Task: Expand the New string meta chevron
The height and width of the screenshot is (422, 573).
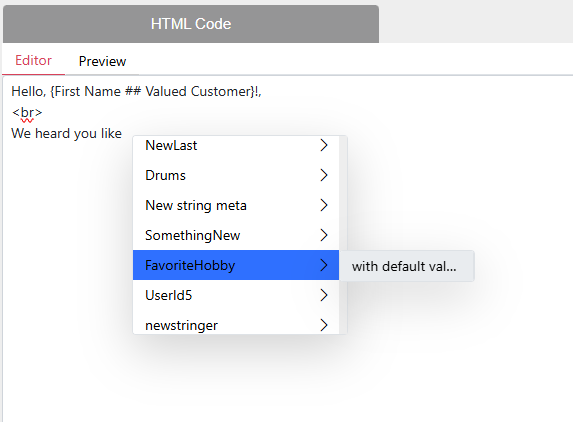Action: tap(324, 205)
